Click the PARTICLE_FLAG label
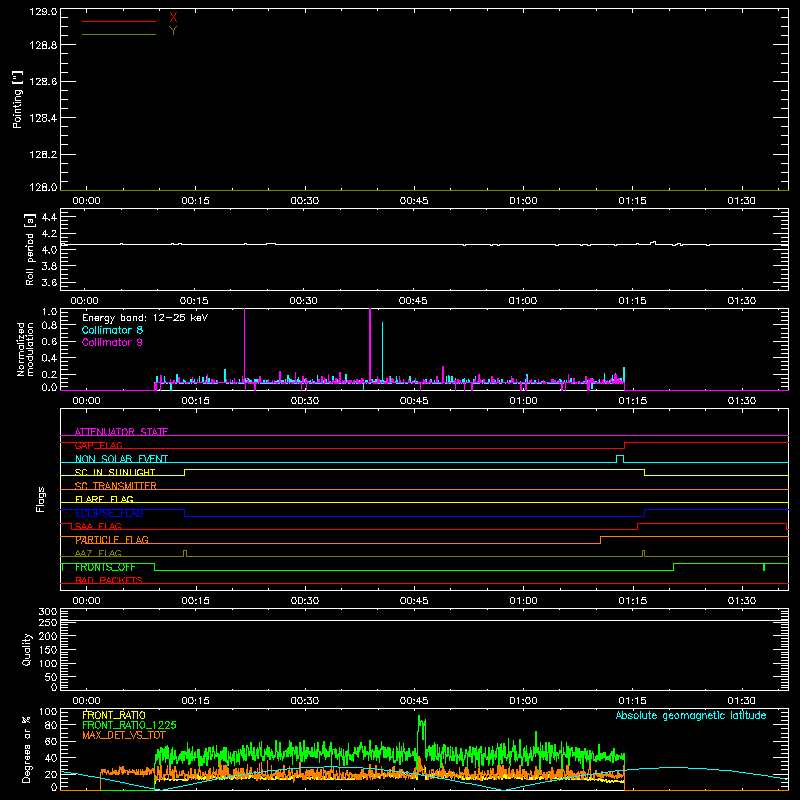 112,540
